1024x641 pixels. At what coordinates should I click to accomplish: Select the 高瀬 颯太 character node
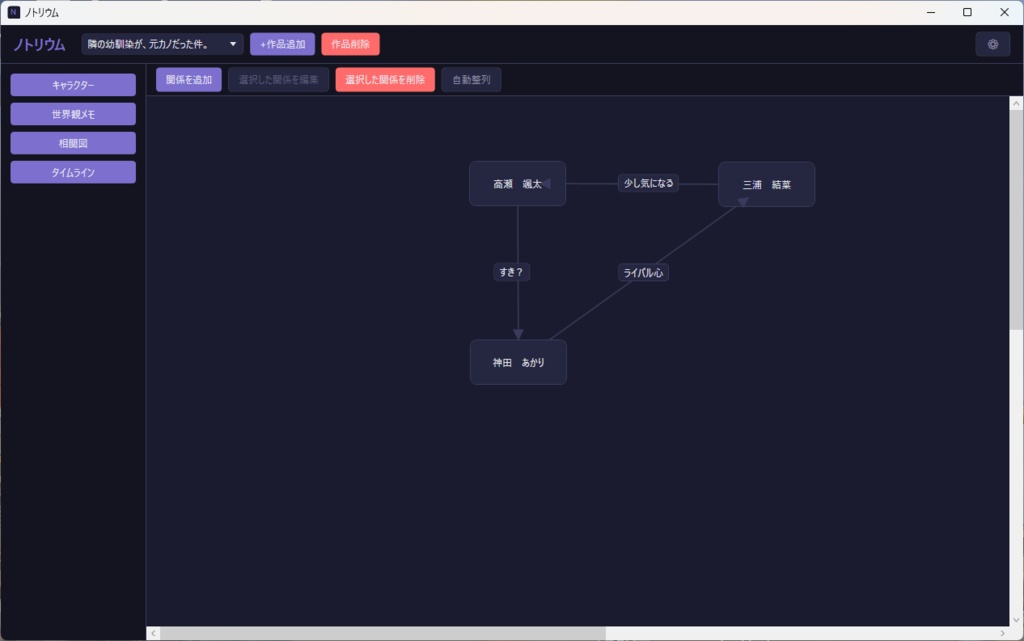(517, 184)
